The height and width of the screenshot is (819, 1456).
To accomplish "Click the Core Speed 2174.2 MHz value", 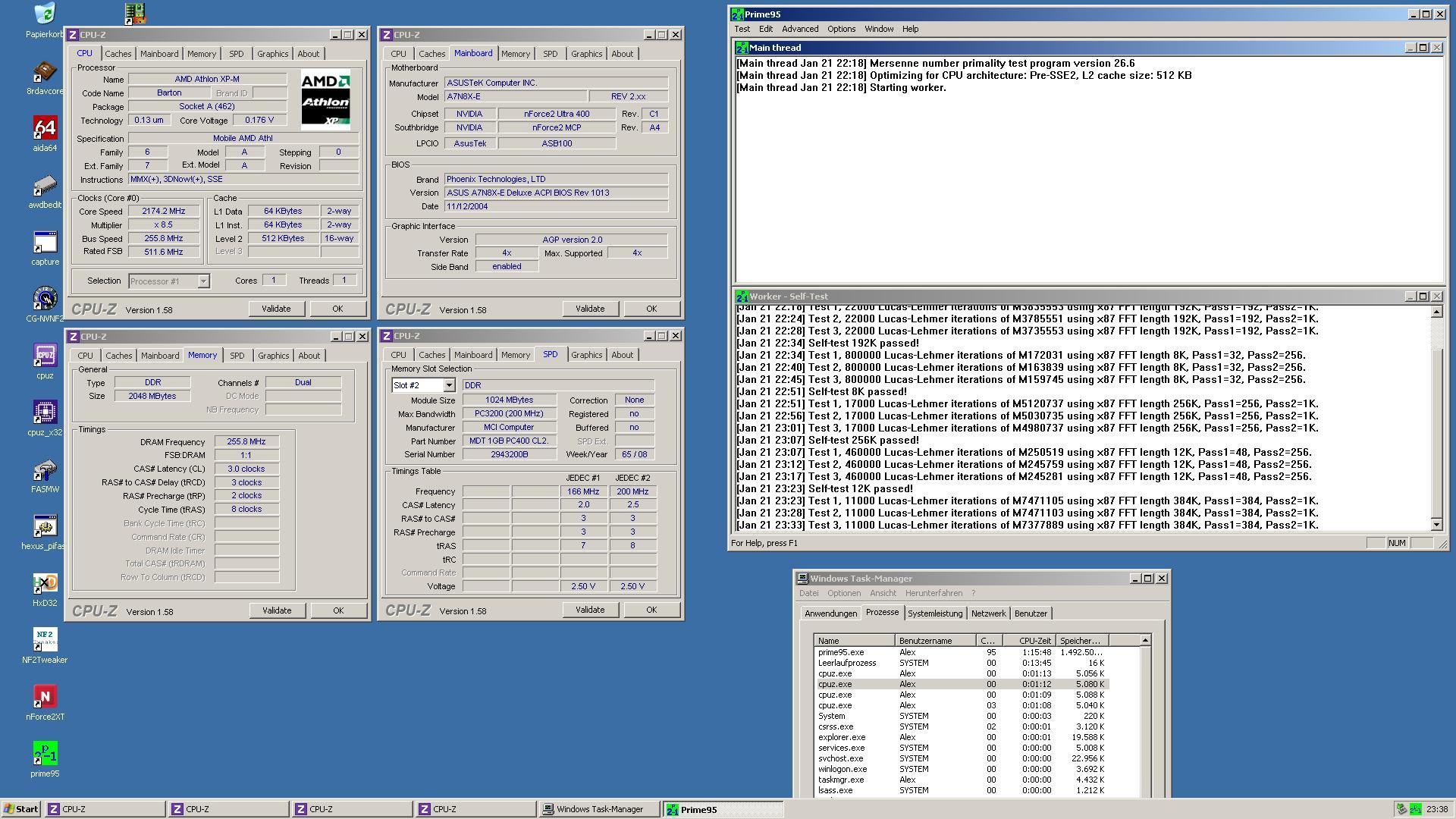I will (164, 212).
